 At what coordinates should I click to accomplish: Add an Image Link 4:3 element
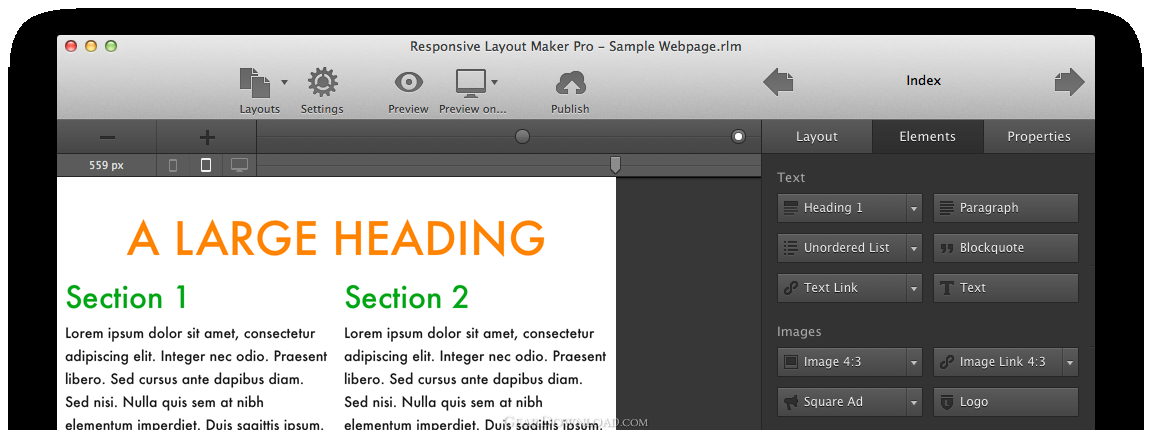pyautogui.click(x=998, y=362)
